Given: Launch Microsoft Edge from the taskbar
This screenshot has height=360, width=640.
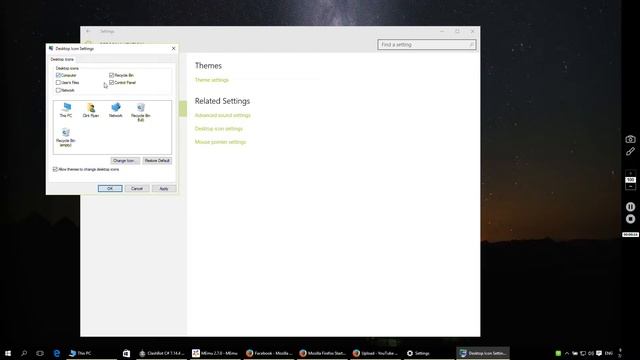Looking at the screenshot, I should pyautogui.click(x=57, y=353).
